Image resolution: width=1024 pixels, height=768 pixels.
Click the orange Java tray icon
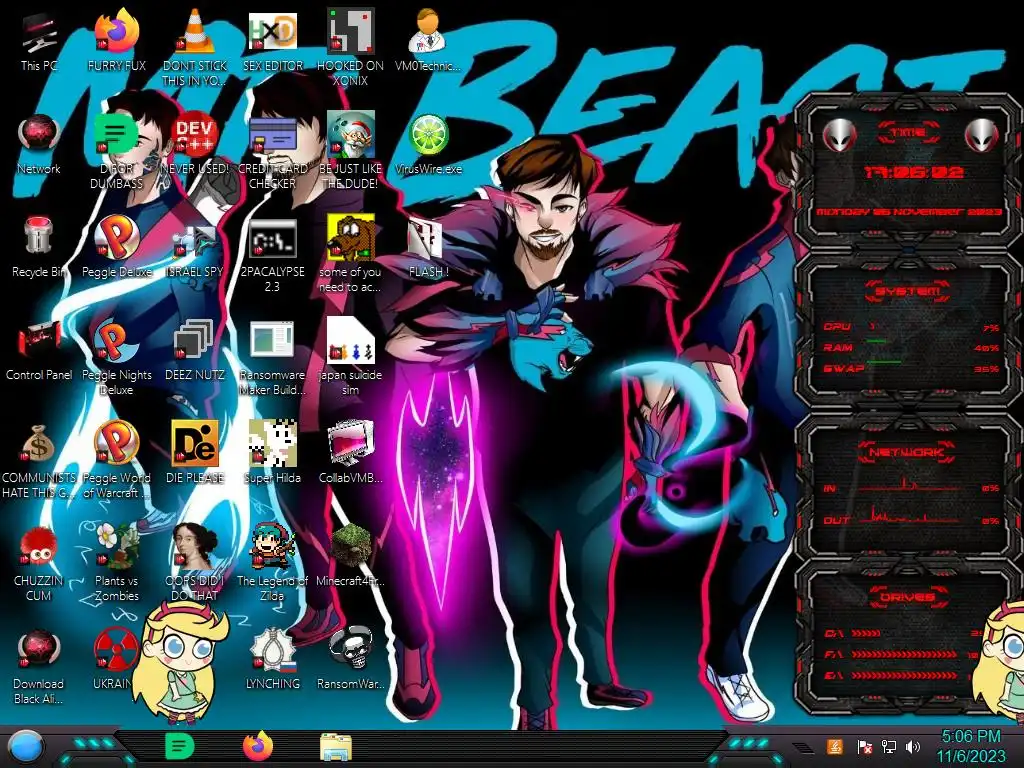[x=835, y=746]
